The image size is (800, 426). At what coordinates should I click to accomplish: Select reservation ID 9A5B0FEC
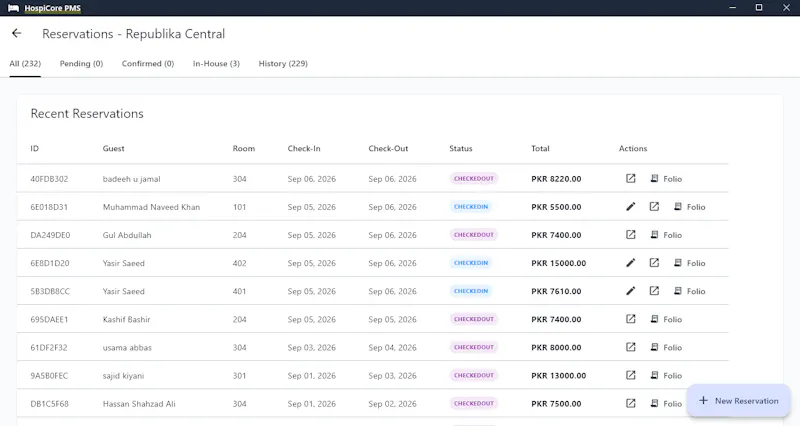coord(49,375)
